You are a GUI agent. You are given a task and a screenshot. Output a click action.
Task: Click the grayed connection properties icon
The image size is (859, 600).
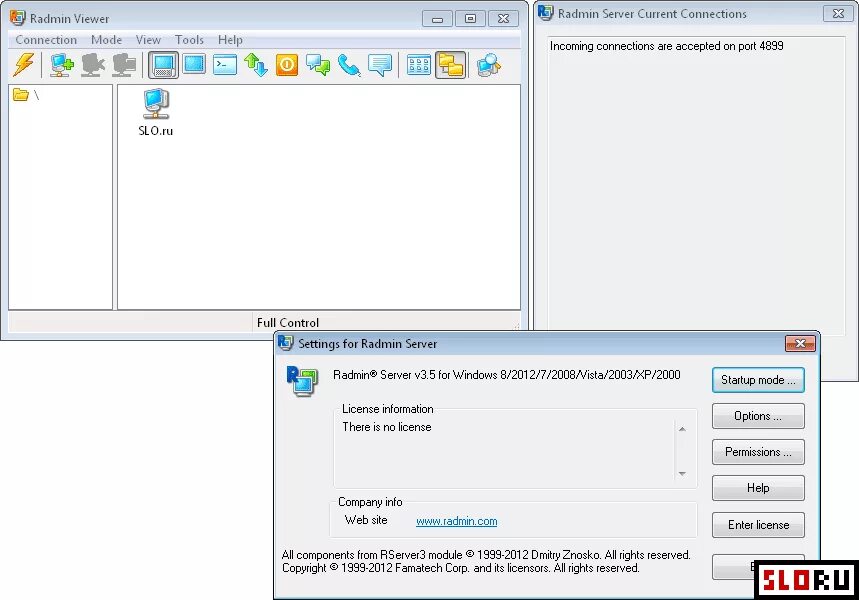point(124,65)
